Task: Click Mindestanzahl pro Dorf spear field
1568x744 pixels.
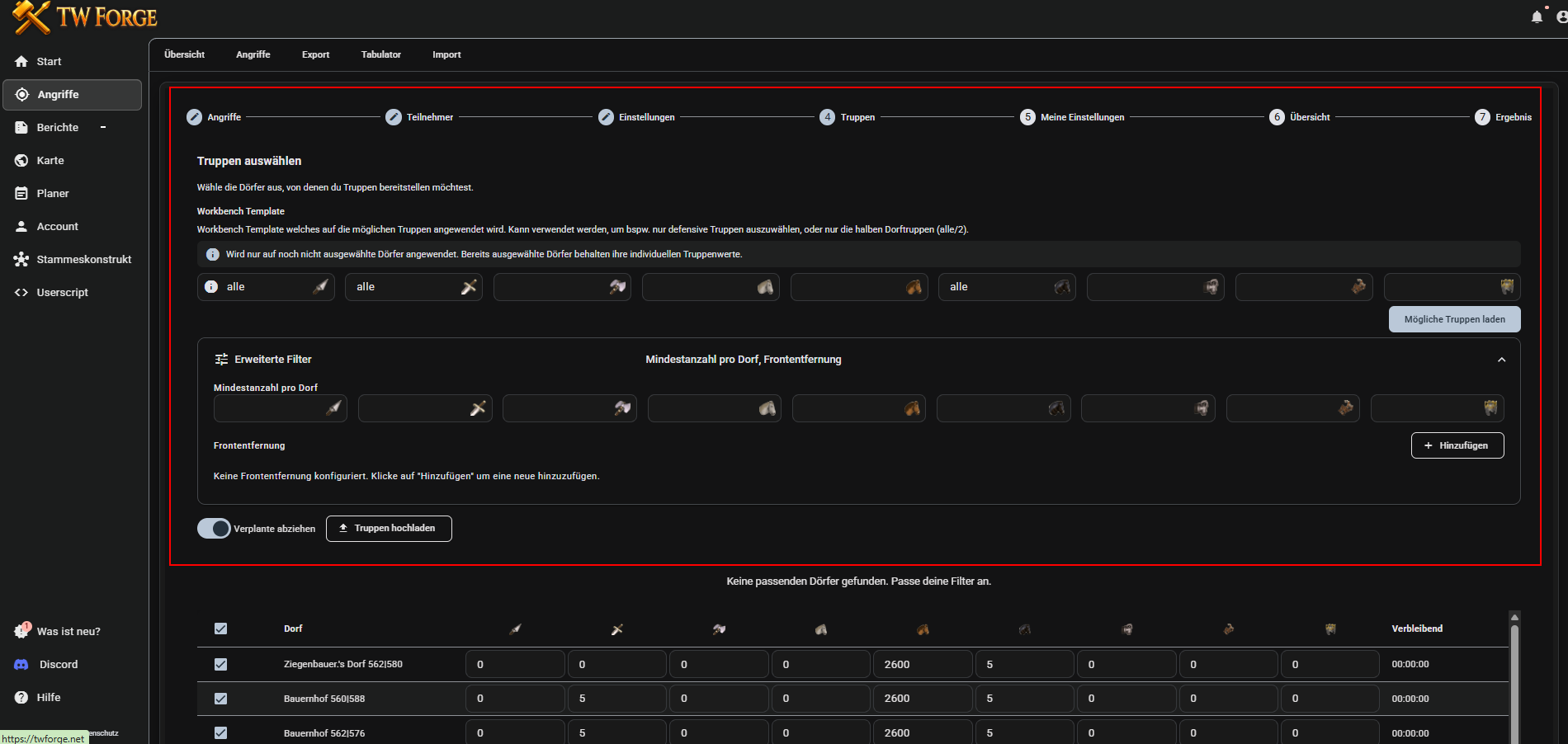Action: pyautogui.click(x=281, y=408)
